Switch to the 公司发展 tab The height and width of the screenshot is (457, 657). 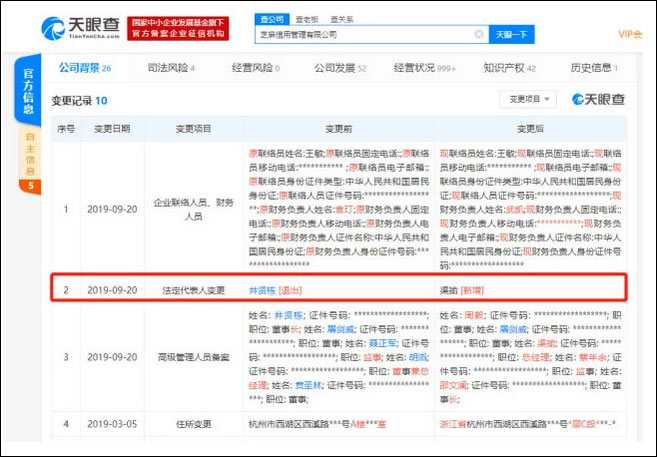pyautogui.click(x=340, y=68)
